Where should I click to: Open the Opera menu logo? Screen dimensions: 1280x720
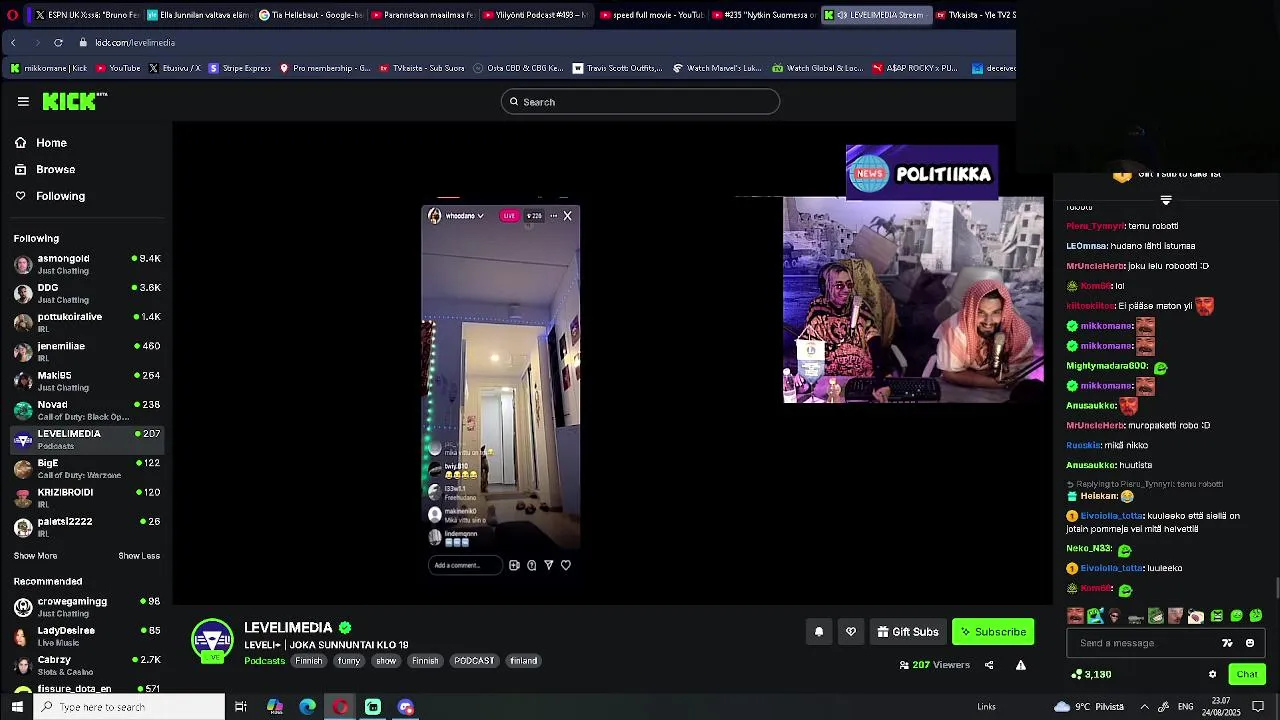pos(12,15)
